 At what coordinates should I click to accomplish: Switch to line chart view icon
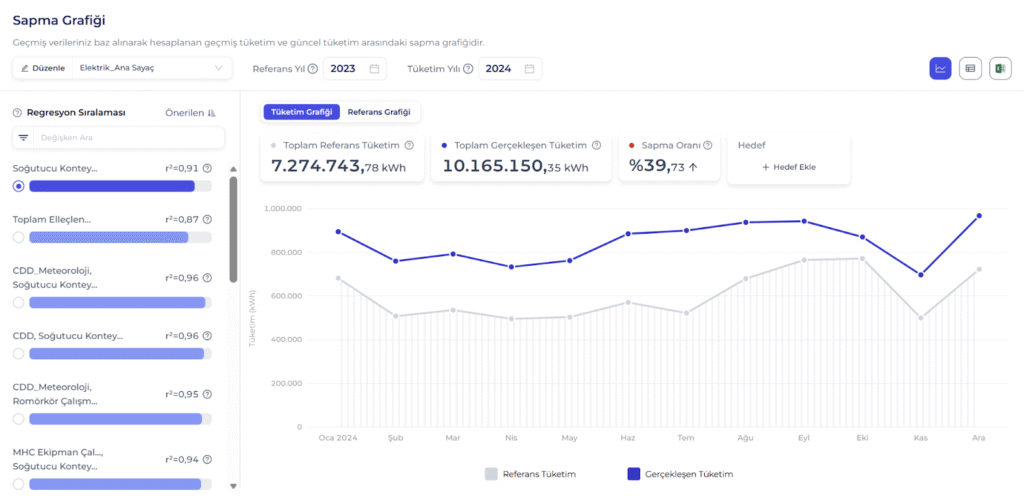[940, 68]
